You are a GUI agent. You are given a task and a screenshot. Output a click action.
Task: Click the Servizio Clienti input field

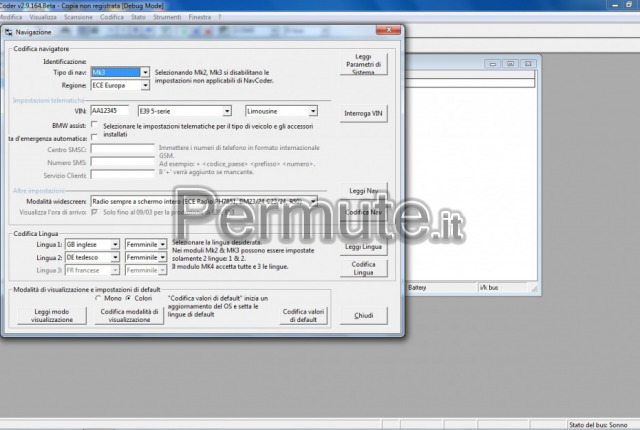coord(122,175)
